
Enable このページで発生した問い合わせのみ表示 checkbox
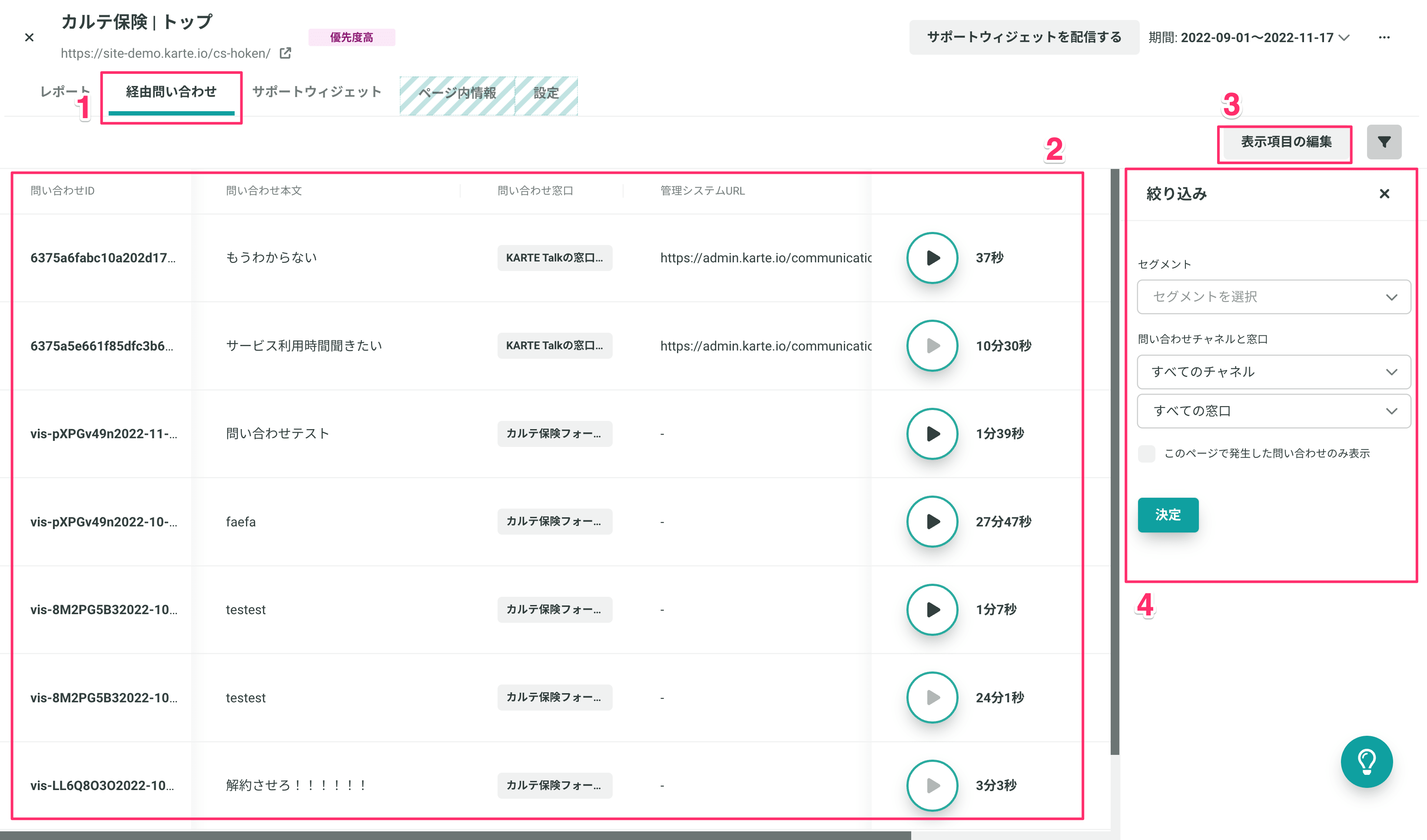point(1146,453)
